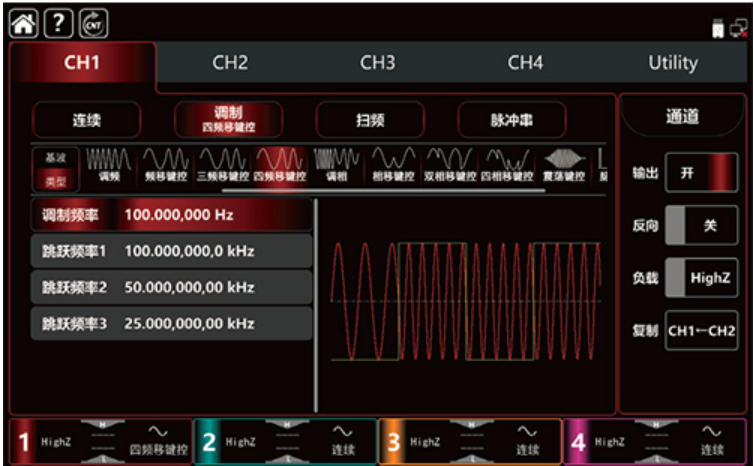Select 调相 phase modulation waveform icon
This screenshot has height=466, width=754.
coord(337,165)
